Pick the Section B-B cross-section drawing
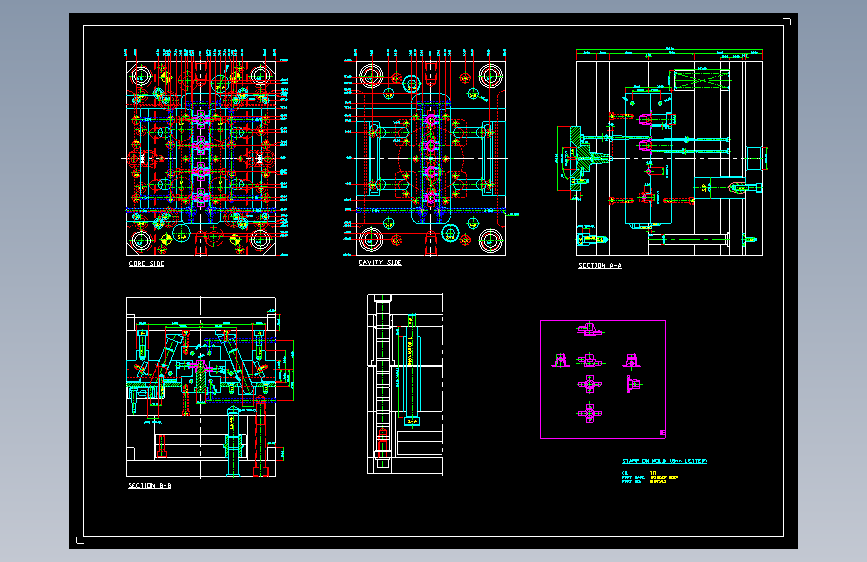This screenshot has width=867, height=562. (x=209, y=387)
